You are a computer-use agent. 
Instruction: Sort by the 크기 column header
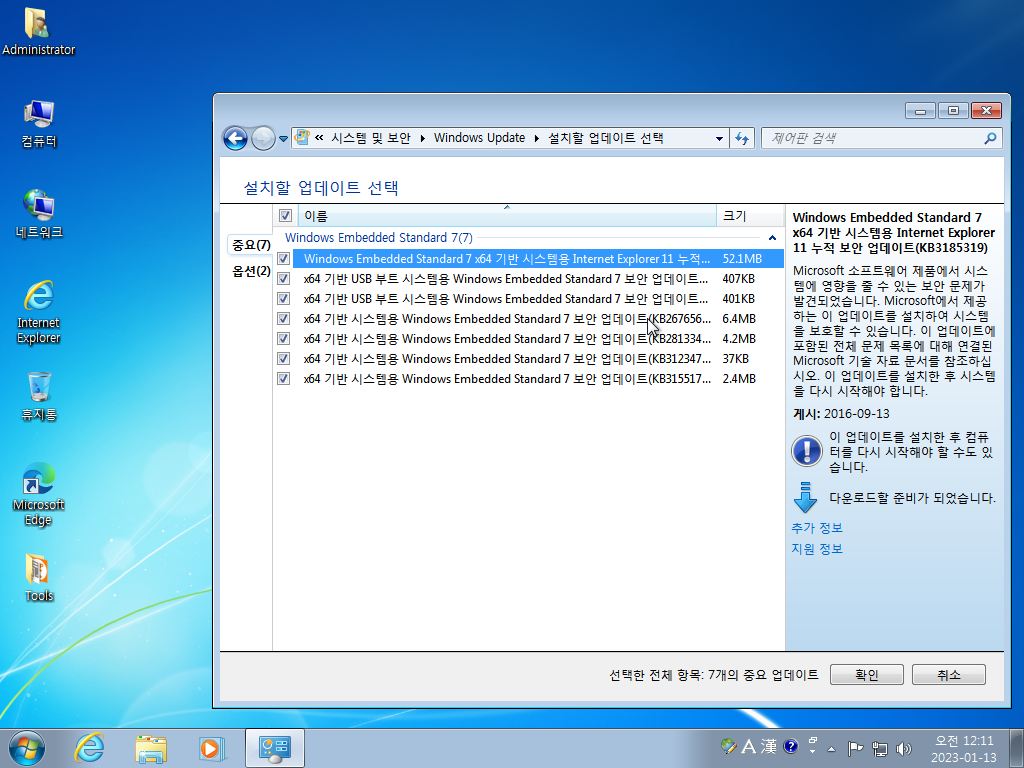click(750, 216)
